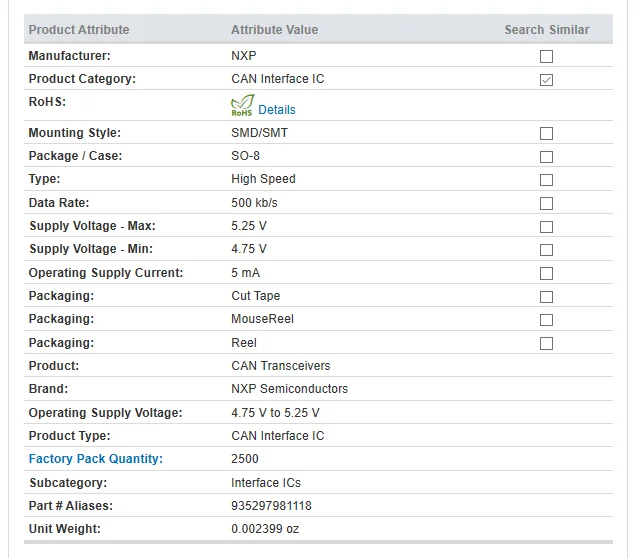This screenshot has height=558, width=641.
Task: Tick the Mounting Style SMD/SMT checkbox
Action: (x=546, y=133)
